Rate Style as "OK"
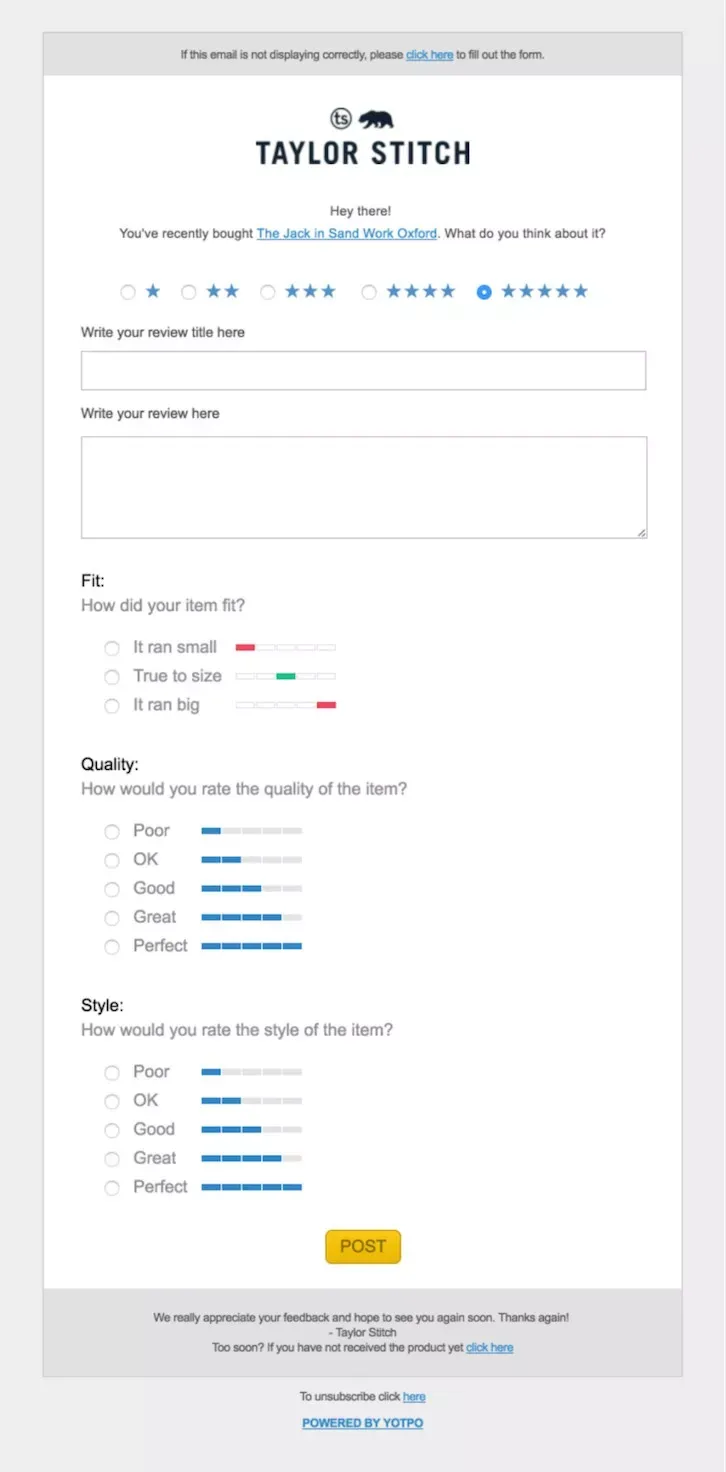 (112, 1101)
